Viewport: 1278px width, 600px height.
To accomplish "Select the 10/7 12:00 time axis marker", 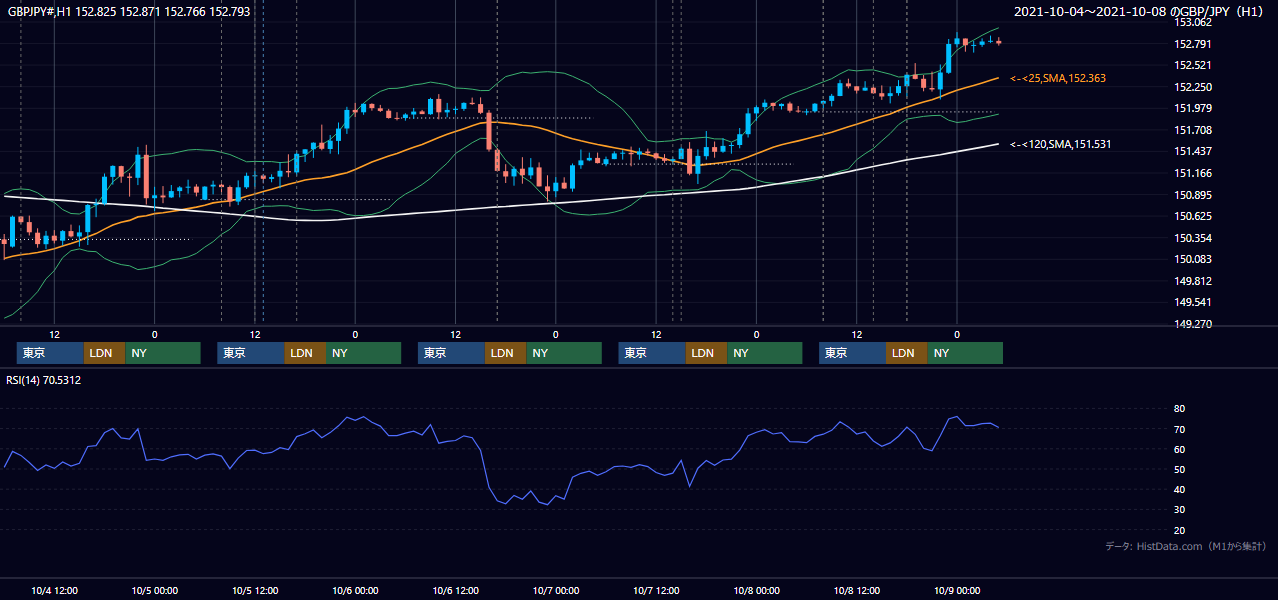I will pos(656,590).
